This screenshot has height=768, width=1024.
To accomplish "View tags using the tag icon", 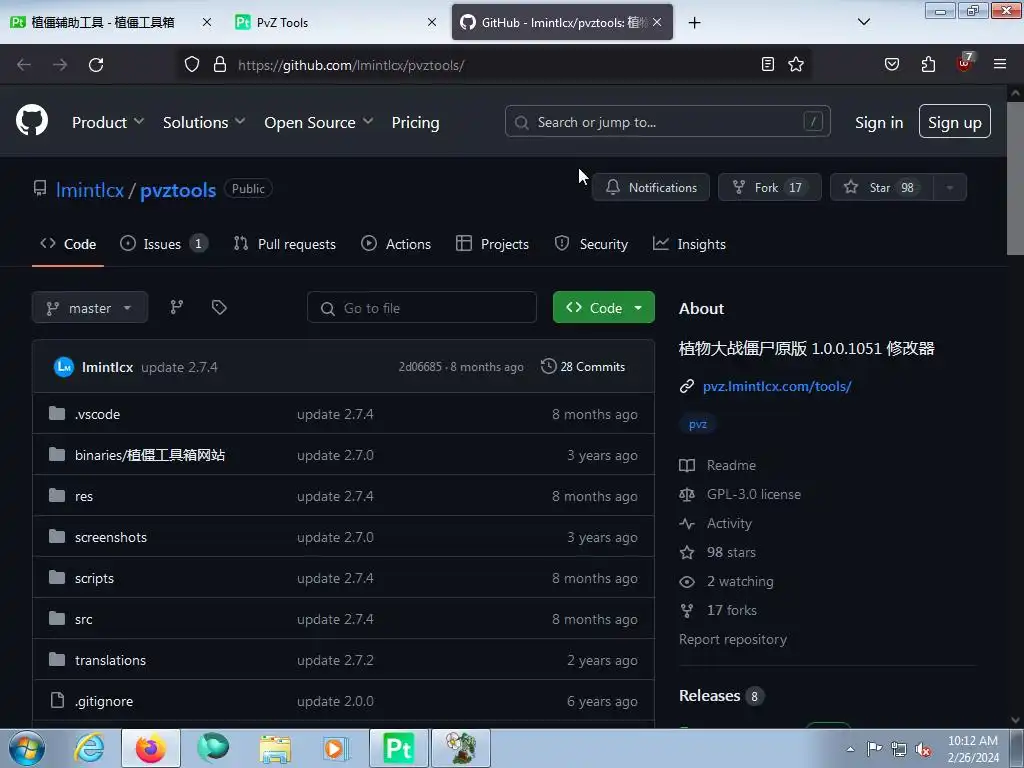I will point(219,308).
